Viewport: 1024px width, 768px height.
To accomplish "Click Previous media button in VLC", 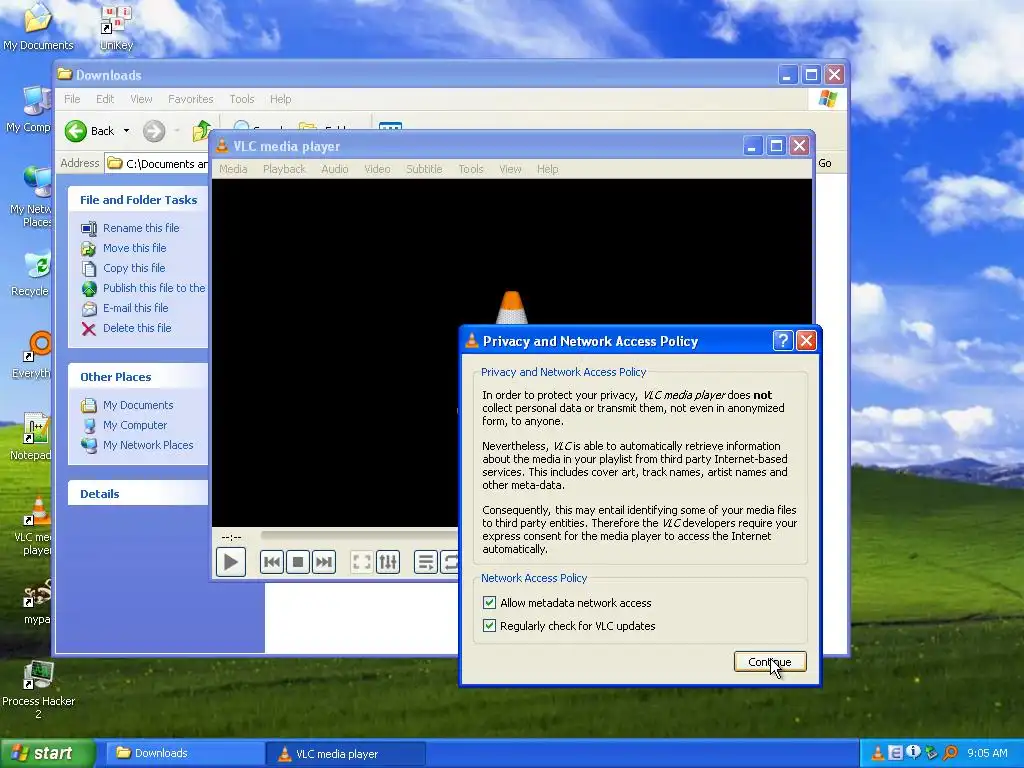I will pyautogui.click(x=272, y=562).
